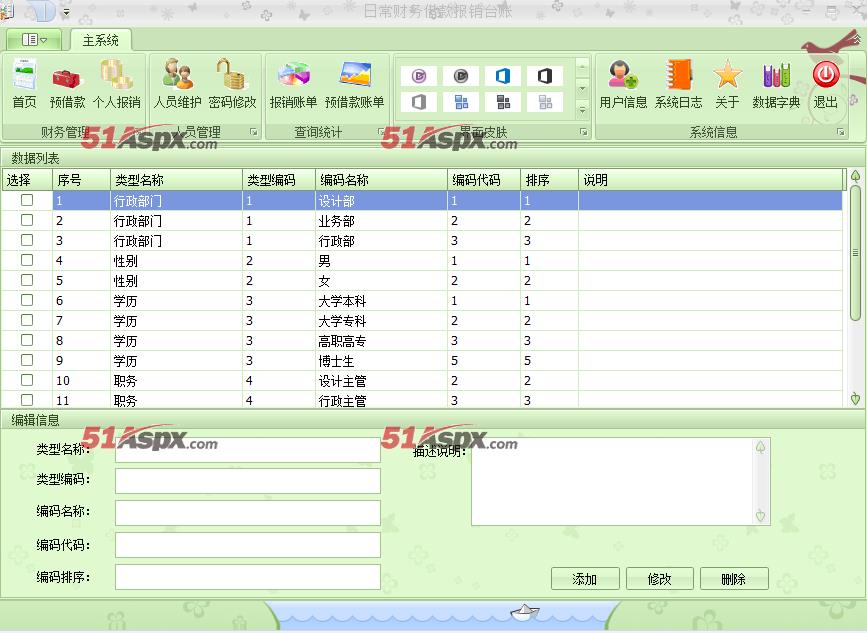Tick checkbox for row 8 高职高专
The height and width of the screenshot is (633, 867).
27,340
